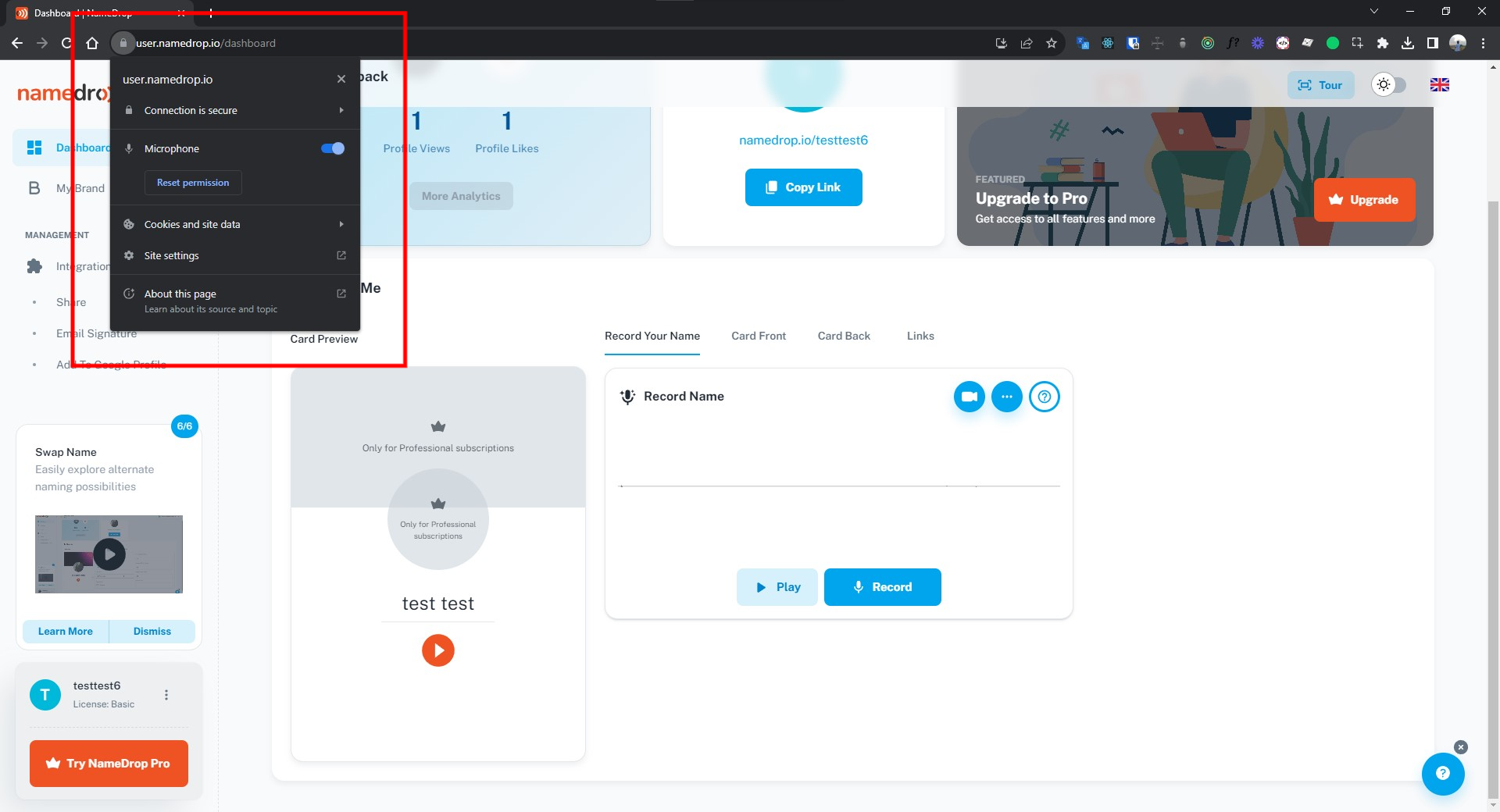This screenshot has width=1500, height=812.
Task: Open Site settings in new tab
Action: 235,255
